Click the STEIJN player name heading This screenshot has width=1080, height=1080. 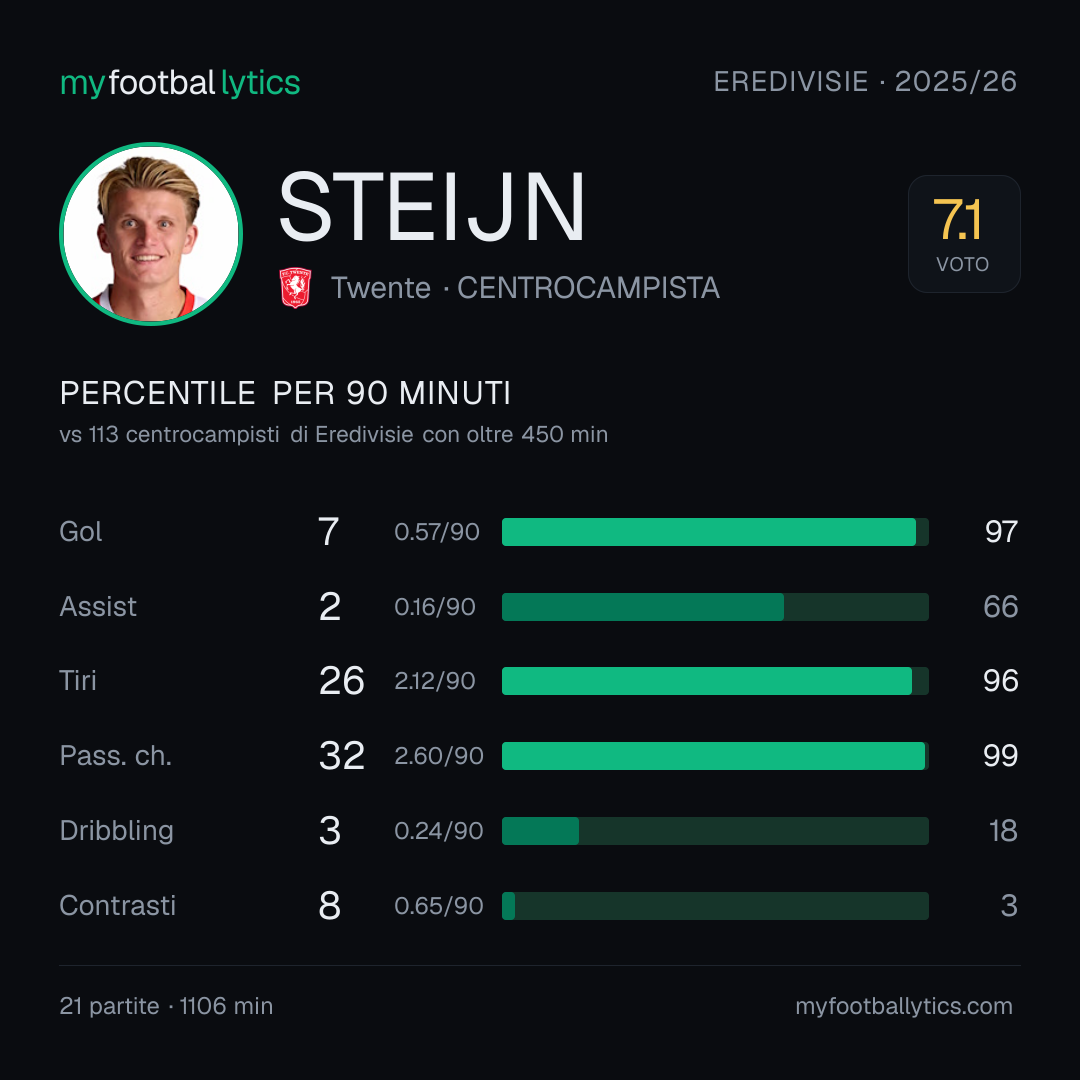pyautogui.click(x=432, y=207)
